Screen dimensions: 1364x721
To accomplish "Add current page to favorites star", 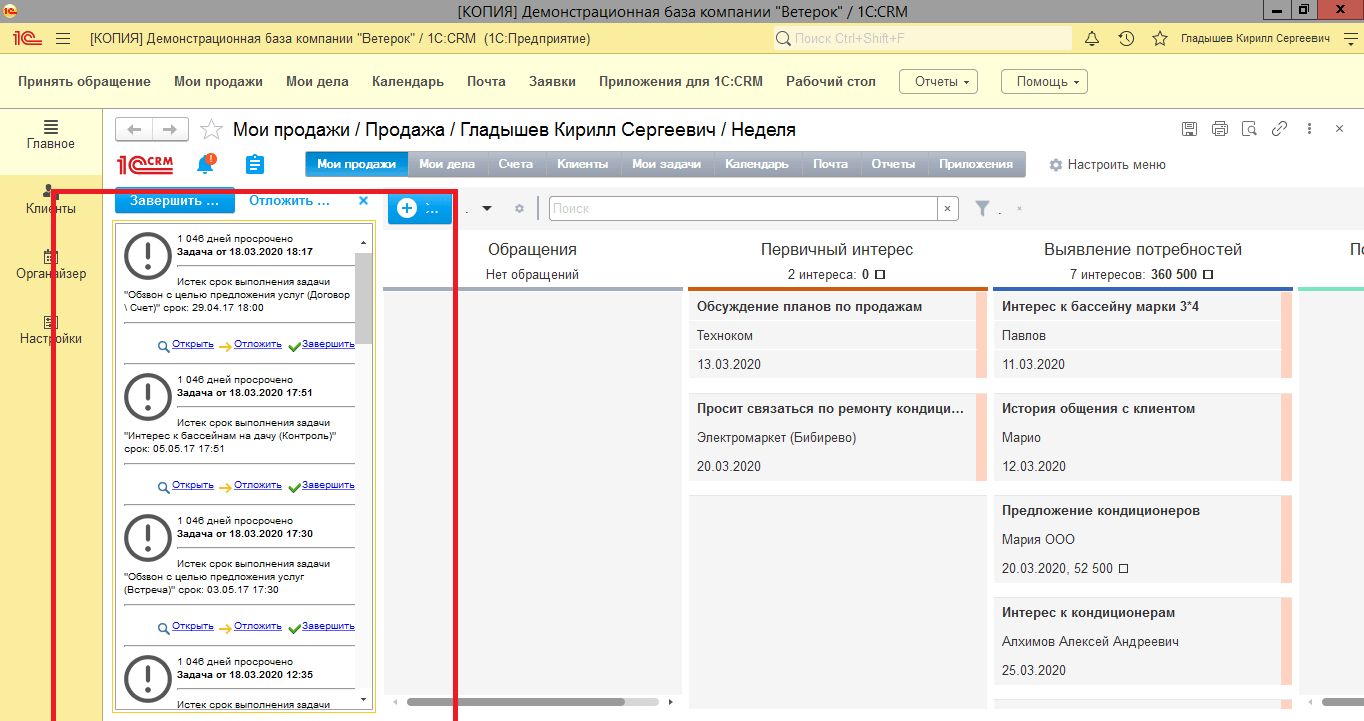I will pyautogui.click(x=211, y=129).
